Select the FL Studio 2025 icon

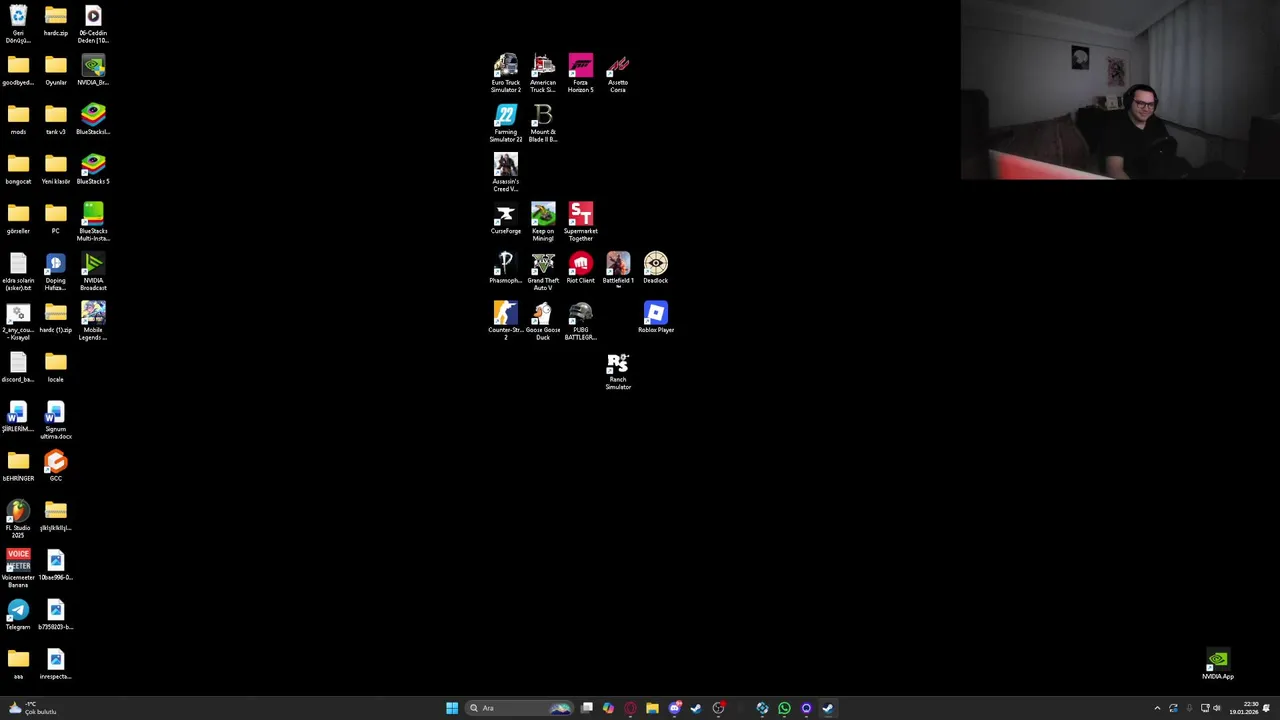coord(18,519)
